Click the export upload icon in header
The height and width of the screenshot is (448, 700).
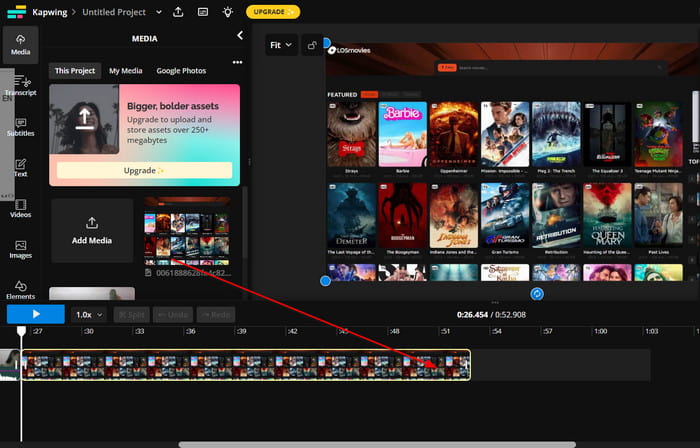(178, 12)
